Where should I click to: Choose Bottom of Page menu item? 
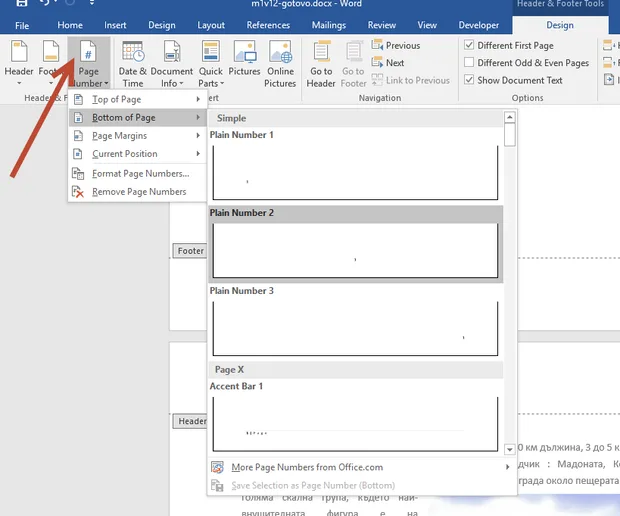pos(138,117)
